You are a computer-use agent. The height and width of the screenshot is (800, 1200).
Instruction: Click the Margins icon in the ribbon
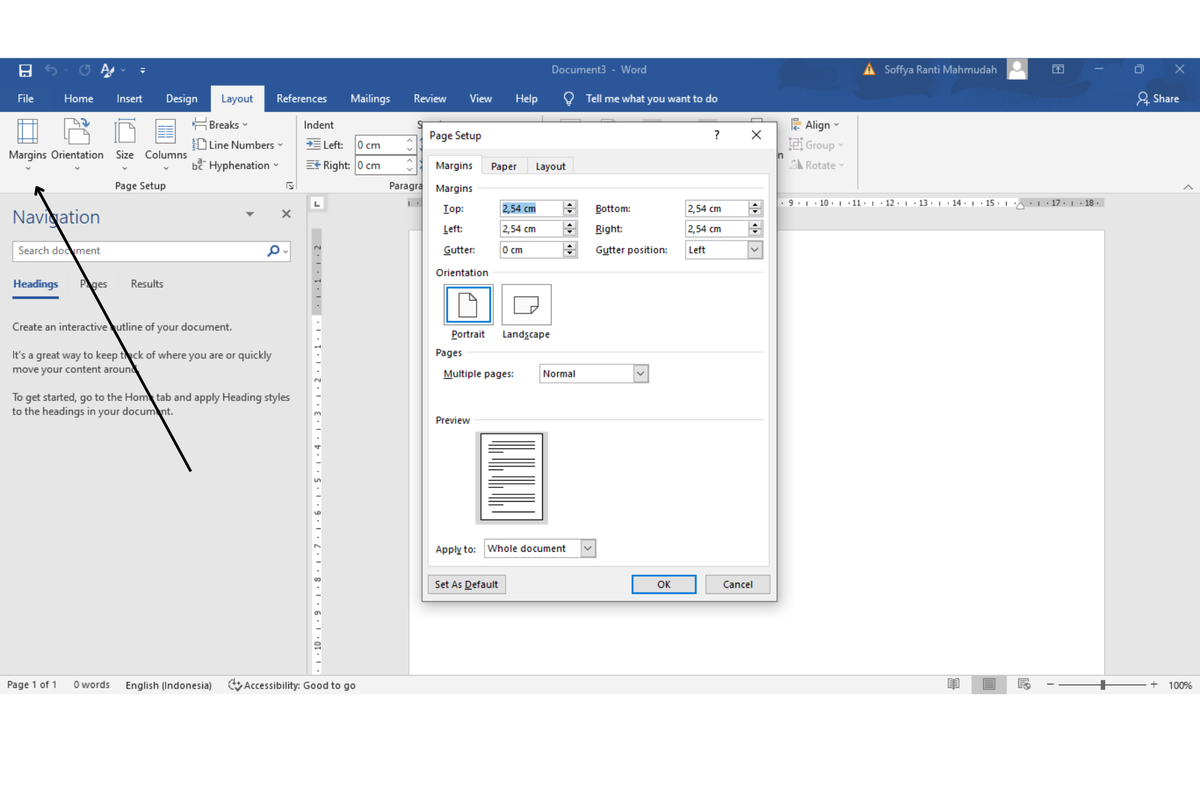[27, 133]
